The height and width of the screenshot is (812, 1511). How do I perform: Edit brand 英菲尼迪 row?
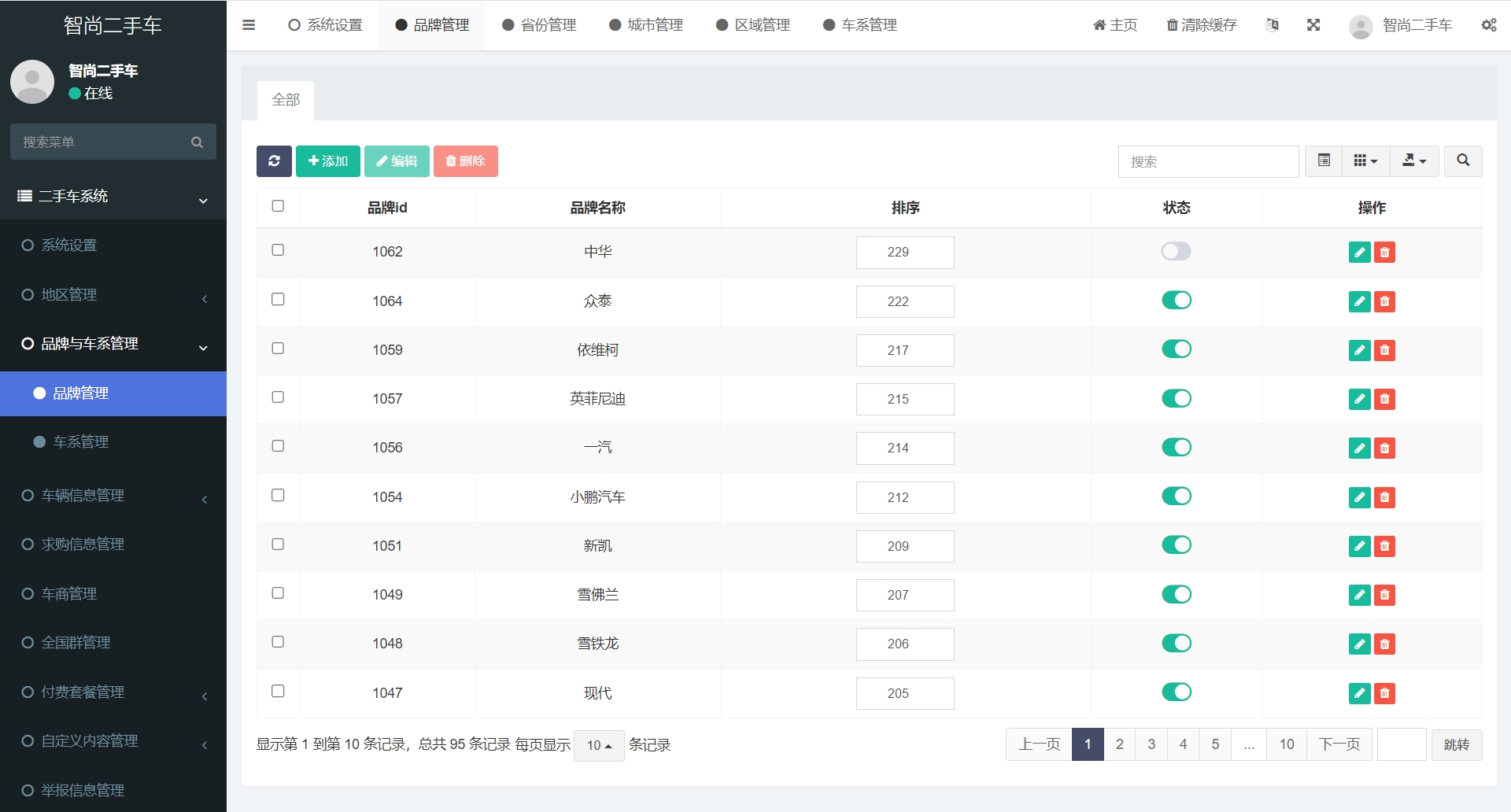coord(1360,400)
